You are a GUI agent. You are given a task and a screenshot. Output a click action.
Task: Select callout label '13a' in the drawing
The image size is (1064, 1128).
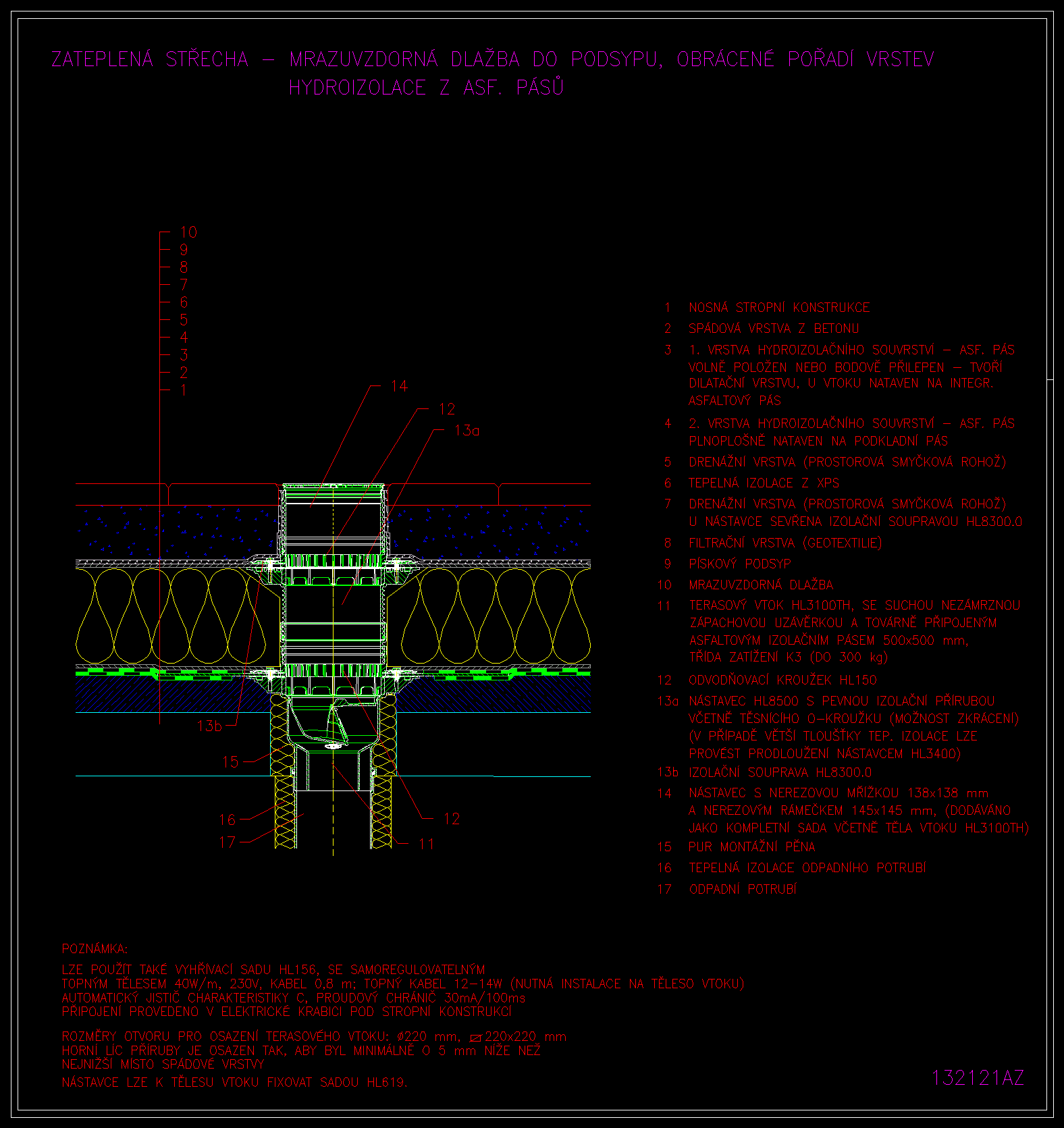[x=467, y=431]
